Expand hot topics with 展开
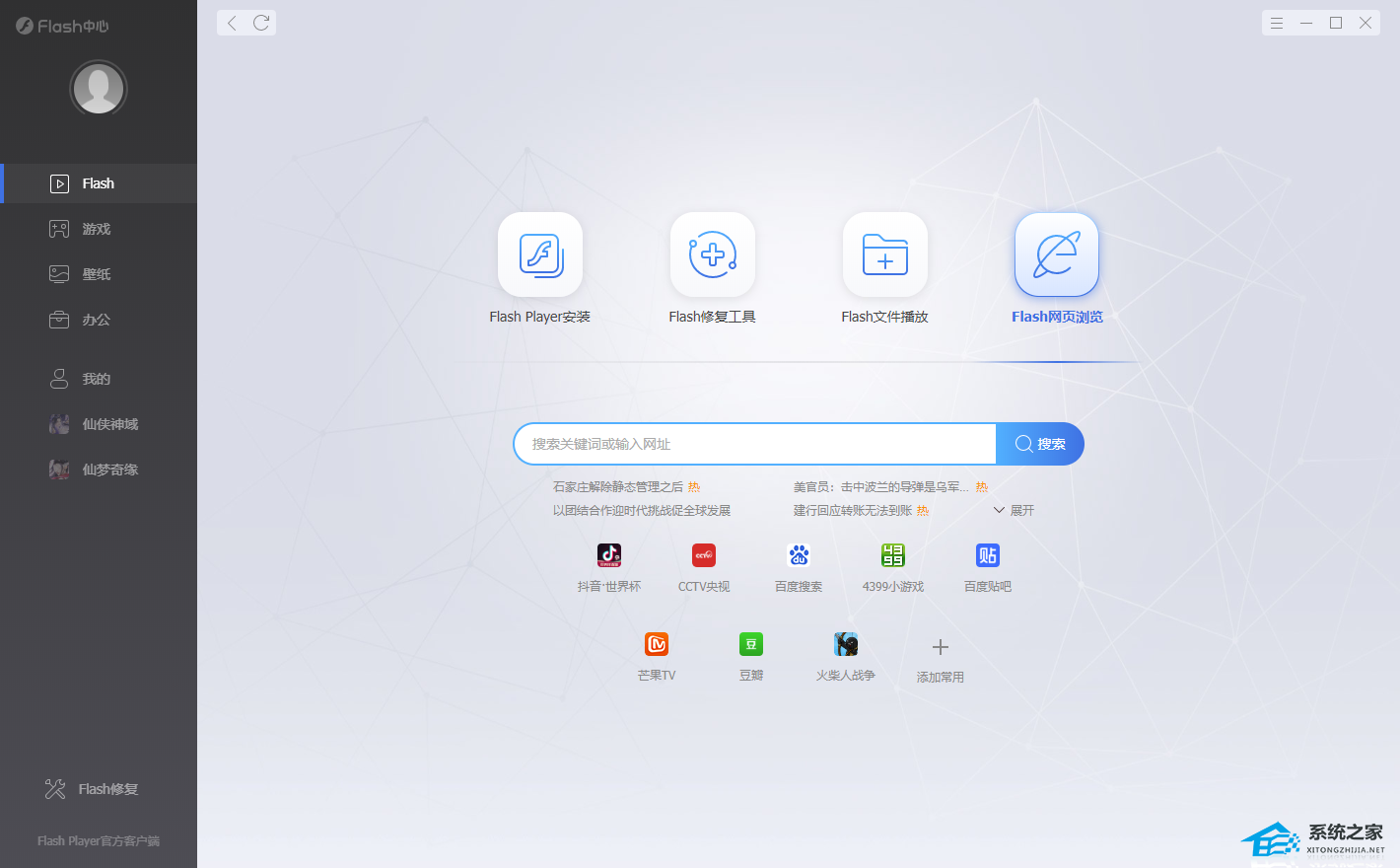The width and height of the screenshot is (1400, 868). [1014, 510]
